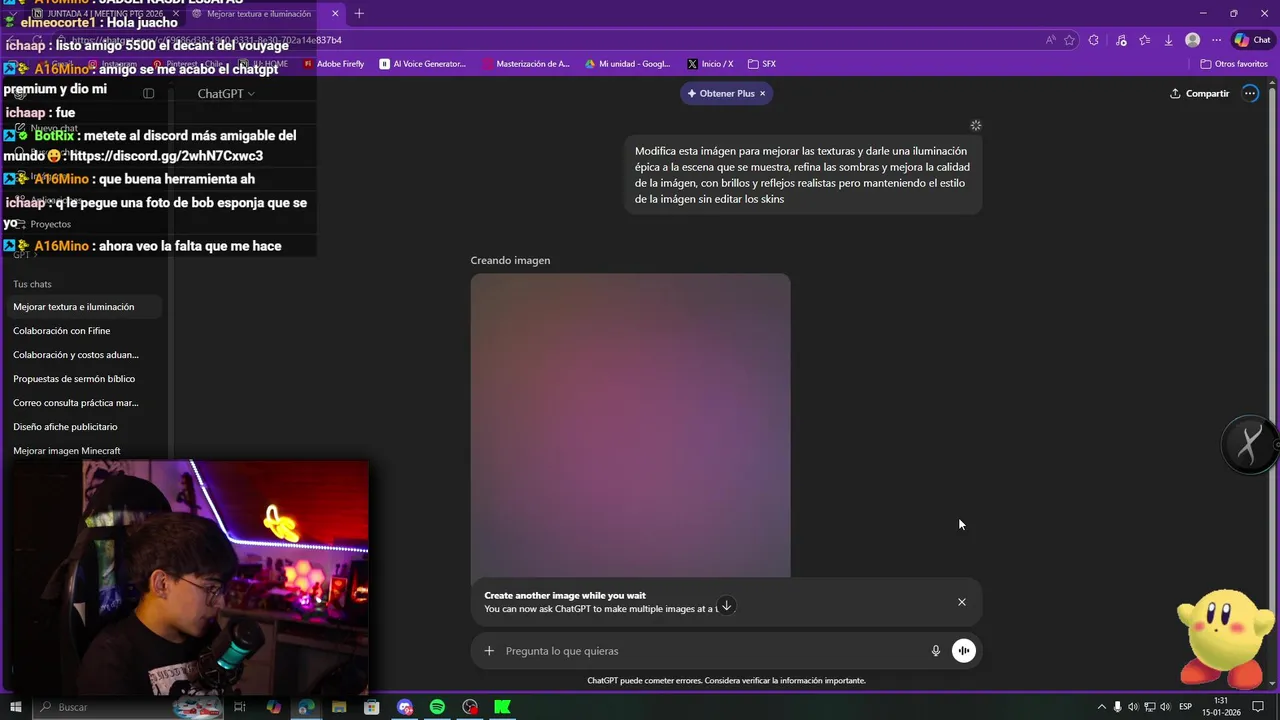
Task: Switch to the 'Mejorar textura e iluminación' tab
Action: pos(258,14)
